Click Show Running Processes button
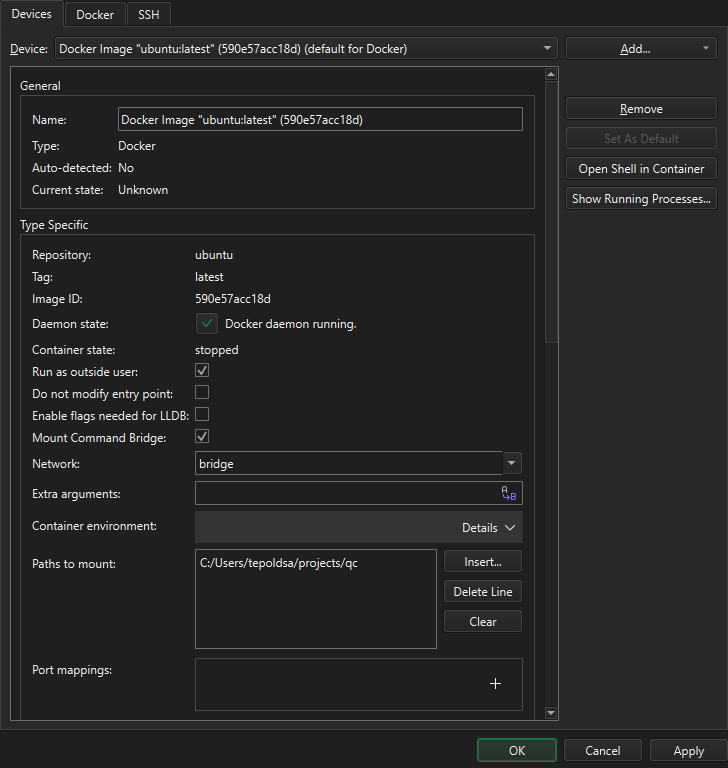728x768 pixels. coord(641,199)
